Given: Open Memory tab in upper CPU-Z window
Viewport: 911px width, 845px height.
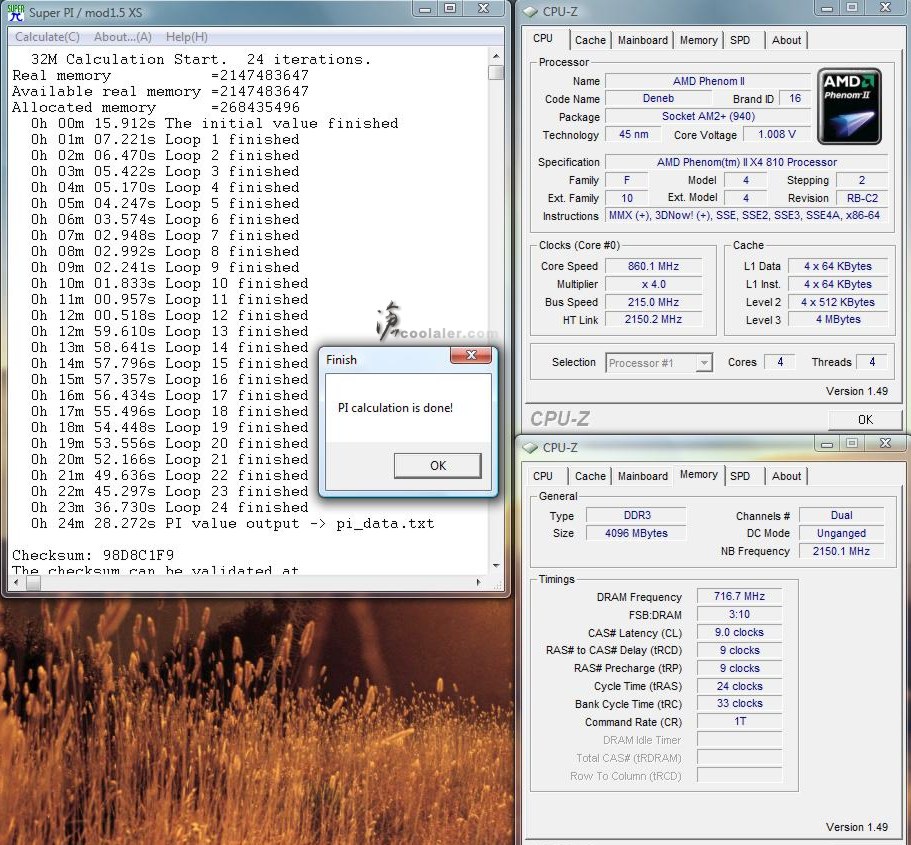Looking at the screenshot, I should tap(698, 40).
